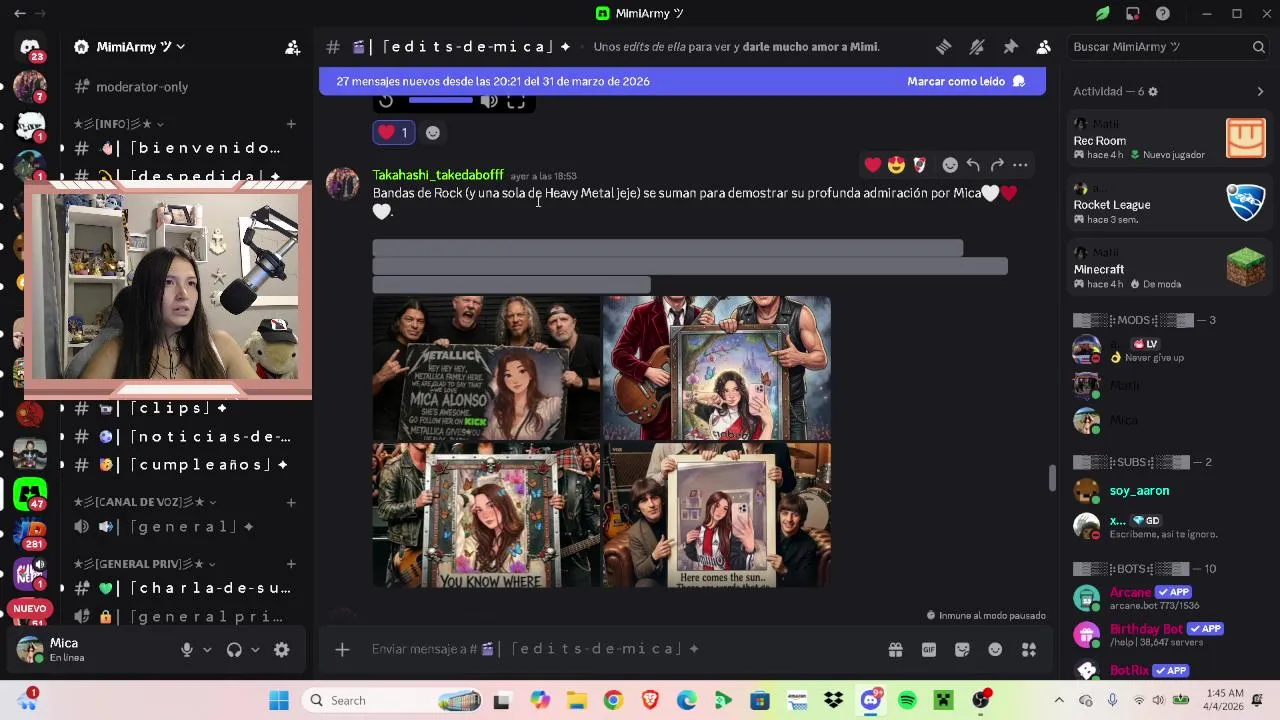Open the emoji picker in message bar
Screen dimensions: 1280x720
995,650
